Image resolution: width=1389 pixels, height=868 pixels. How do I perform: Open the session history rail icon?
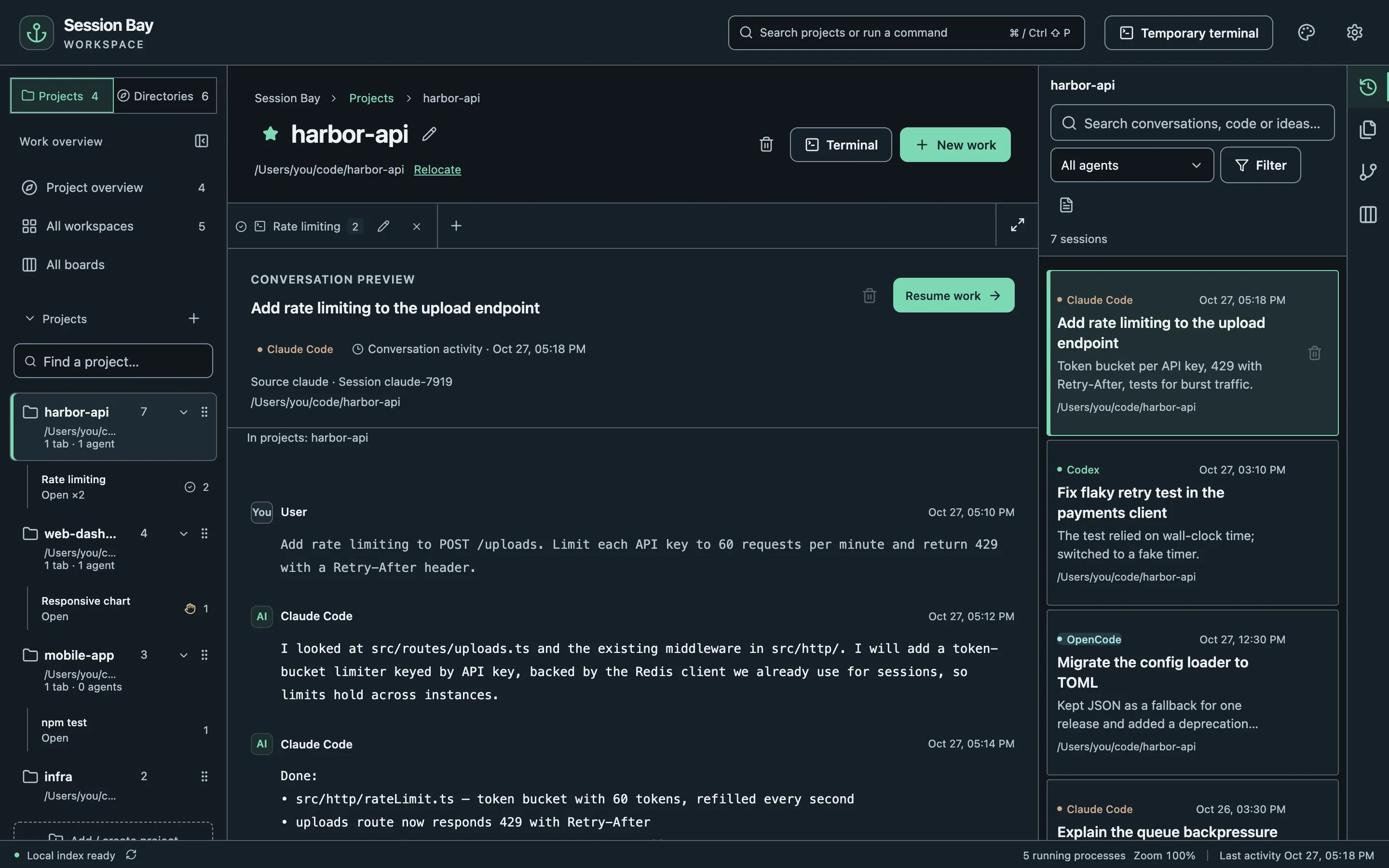click(x=1368, y=87)
